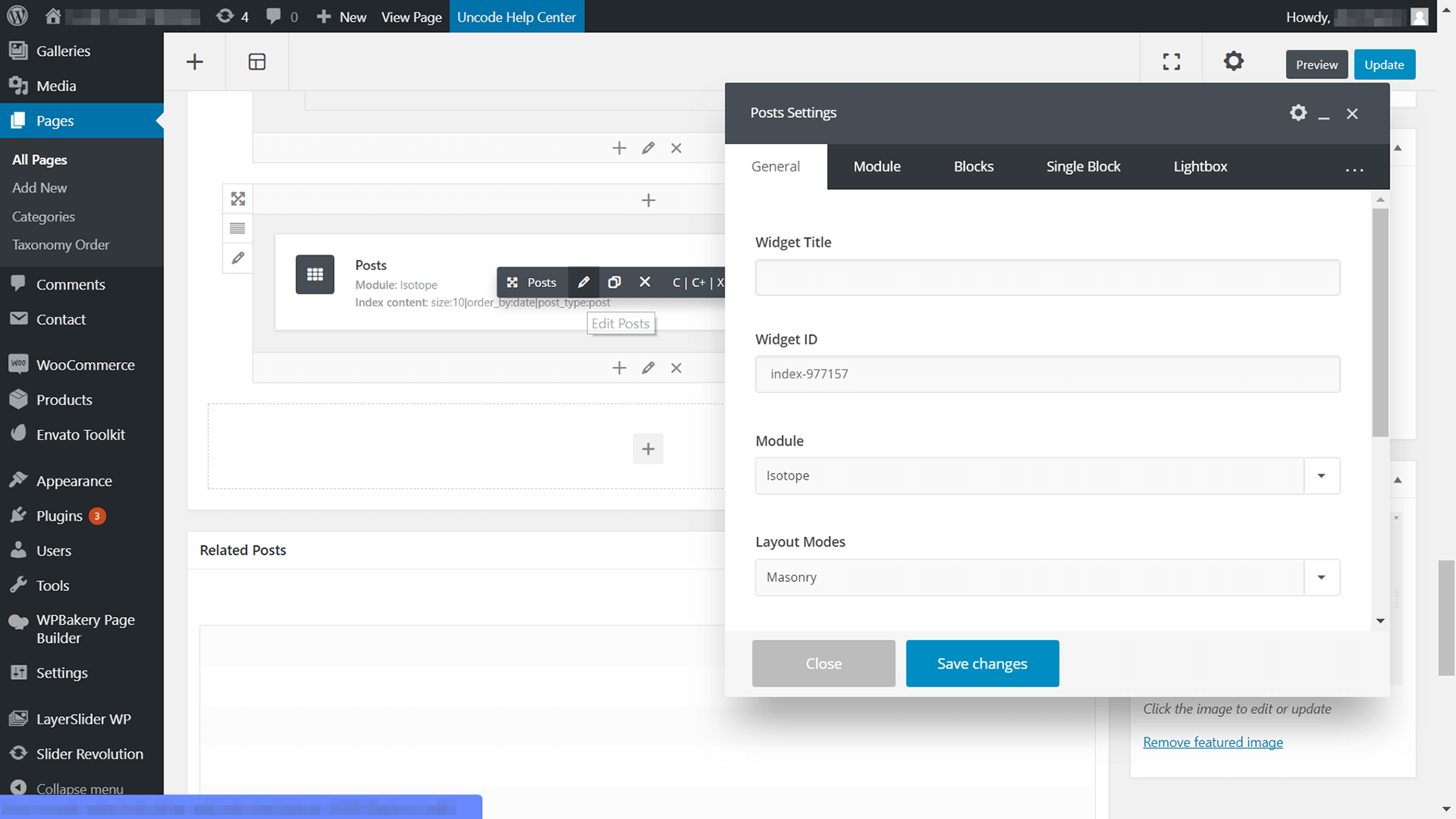Viewport: 1456px width, 819px height.
Task: Click the row layout lines icon
Action: pos(238,228)
